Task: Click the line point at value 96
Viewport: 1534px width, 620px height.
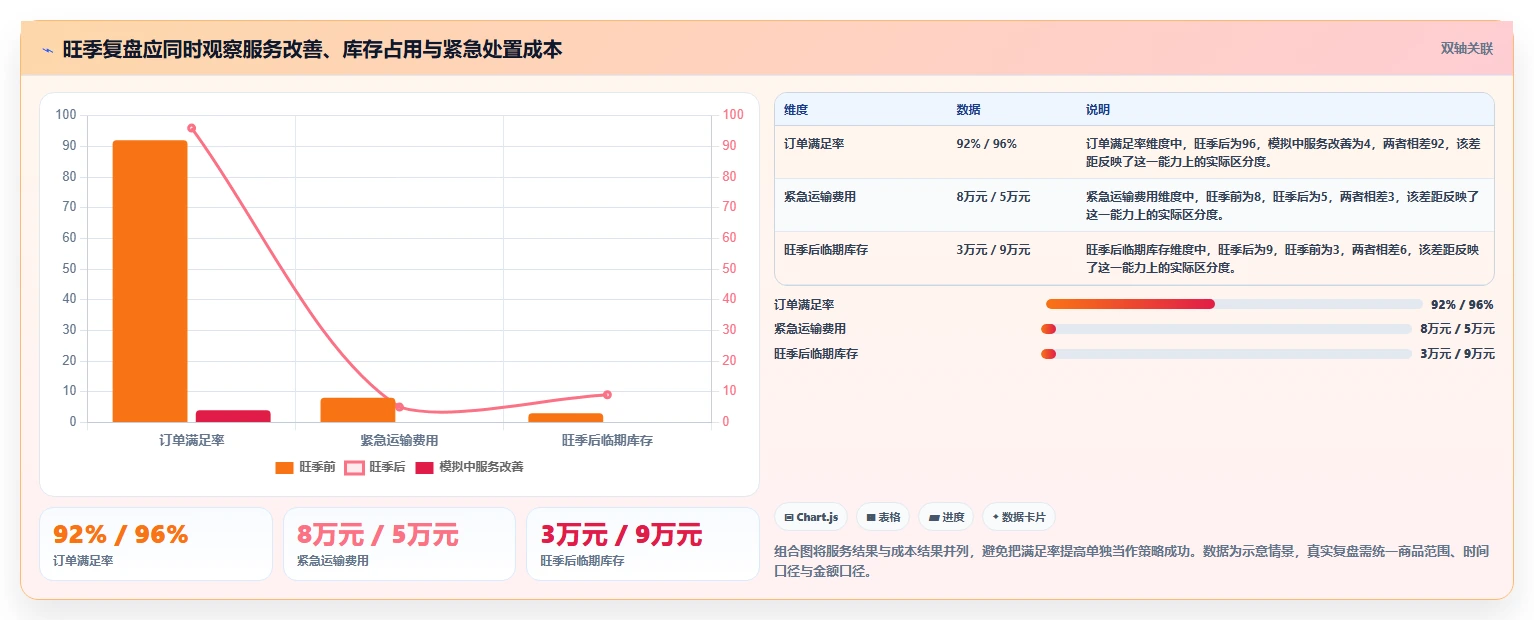Action: pyautogui.click(x=191, y=128)
